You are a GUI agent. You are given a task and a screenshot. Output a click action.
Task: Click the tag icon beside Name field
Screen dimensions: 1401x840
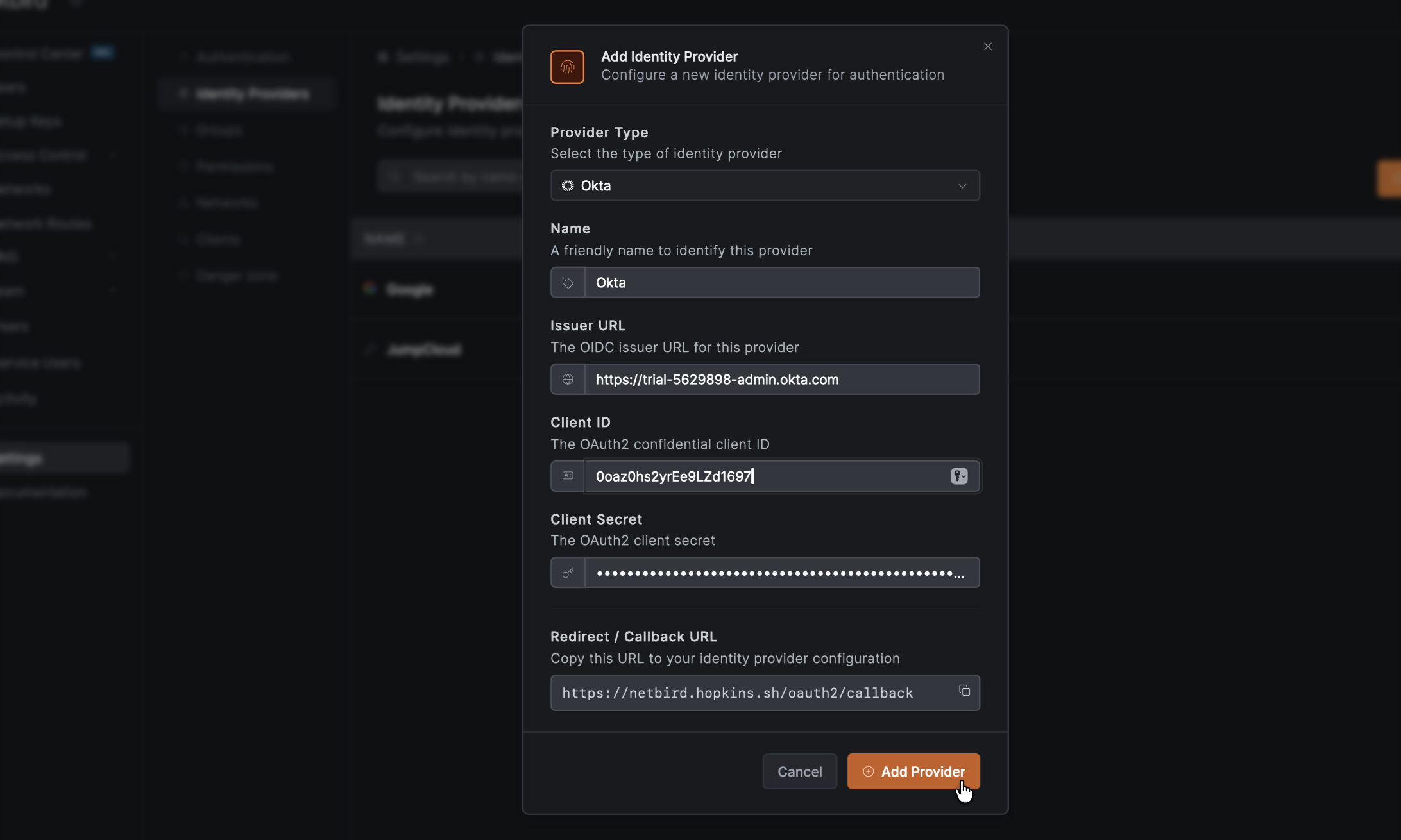[x=568, y=283]
